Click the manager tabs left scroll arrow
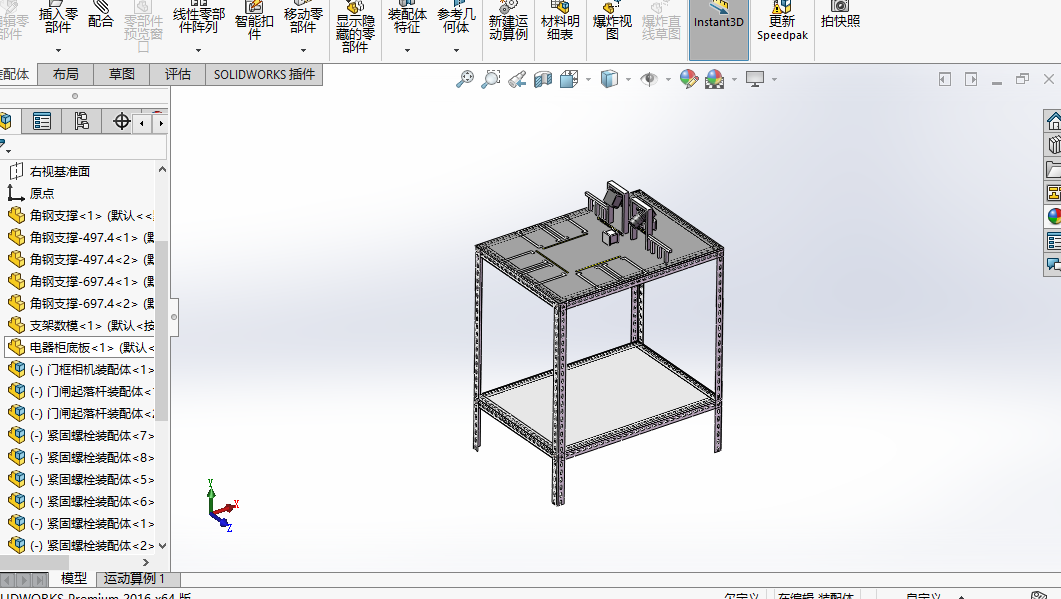The height and width of the screenshot is (599, 1061). pyautogui.click(x=141, y=123)
